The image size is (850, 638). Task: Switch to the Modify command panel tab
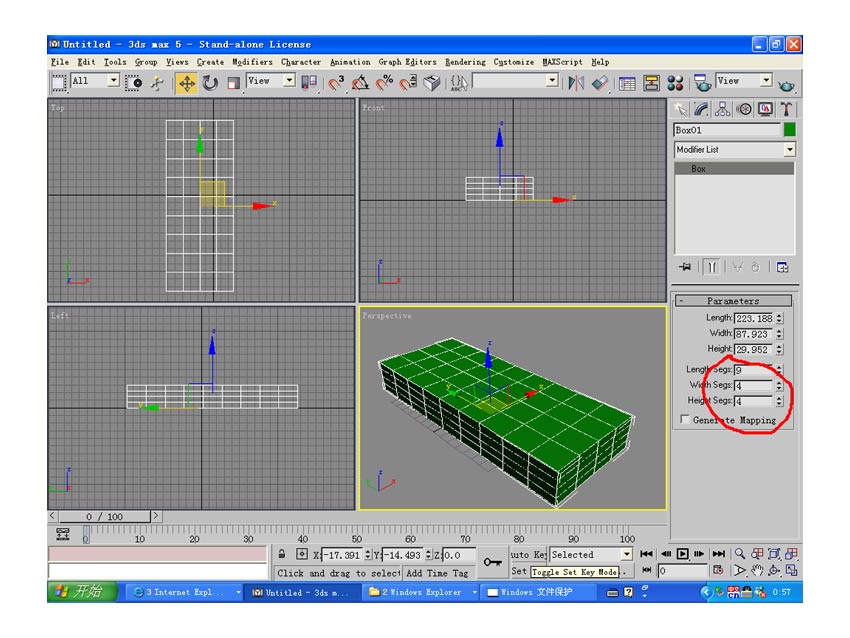click(x=701, y=109)
